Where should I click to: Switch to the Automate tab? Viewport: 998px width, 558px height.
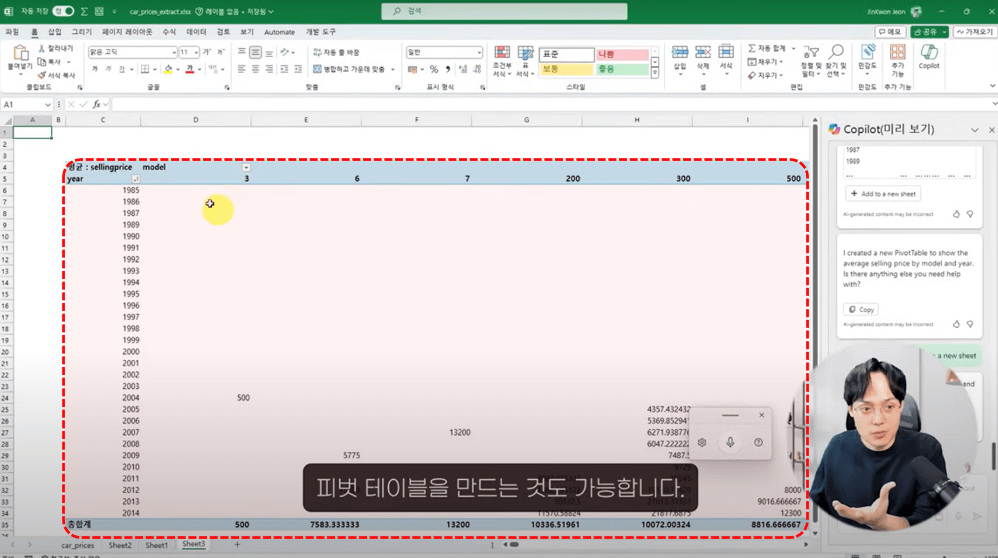[x=279, y=32]
